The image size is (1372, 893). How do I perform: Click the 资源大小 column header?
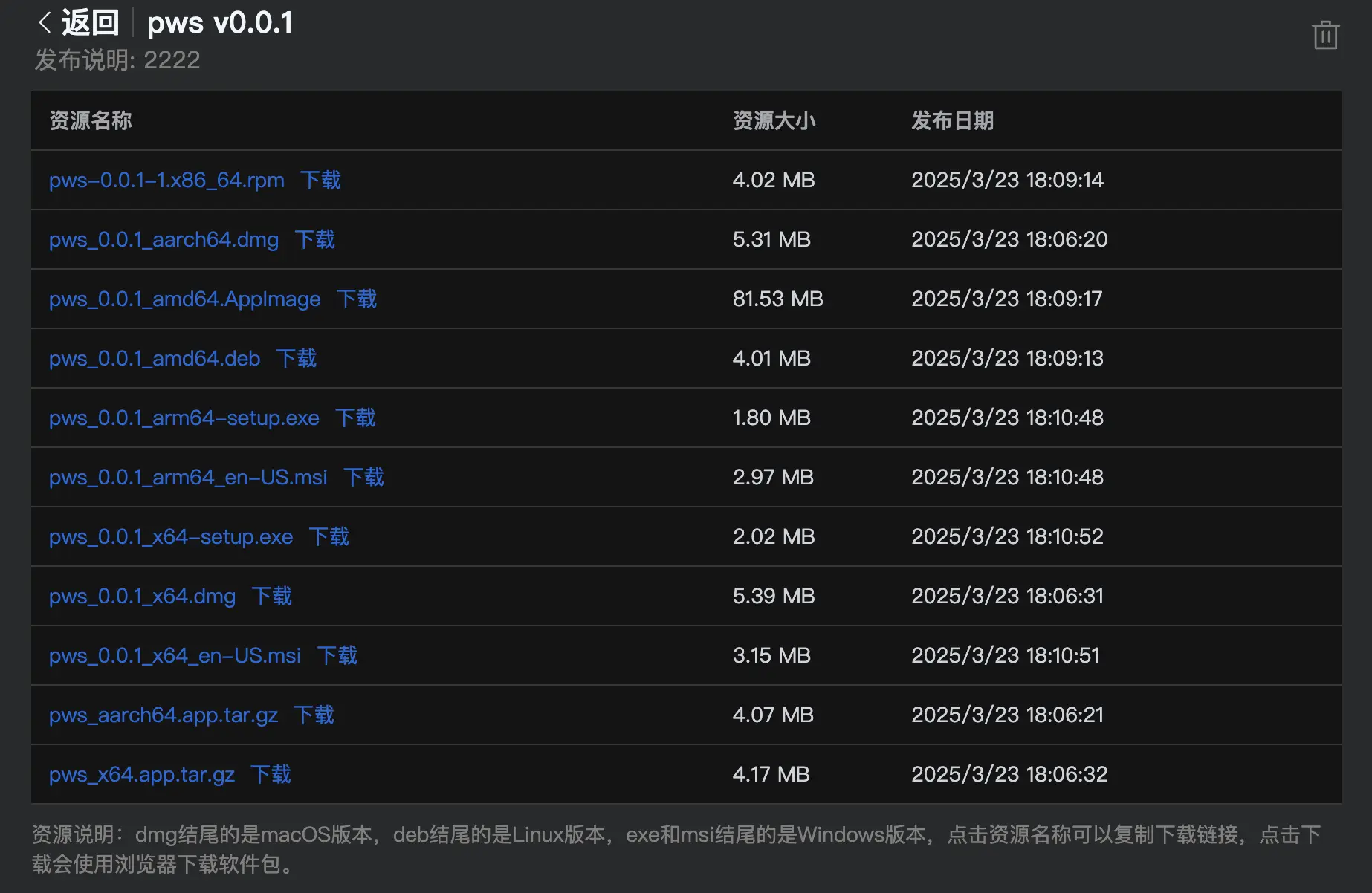pos(774,120)
